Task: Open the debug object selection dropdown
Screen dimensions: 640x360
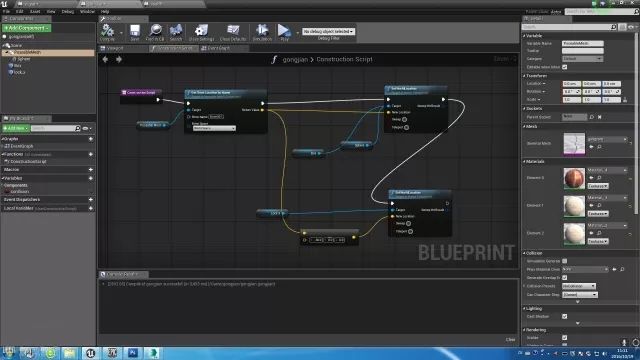Action: click(x=328, y=31)
